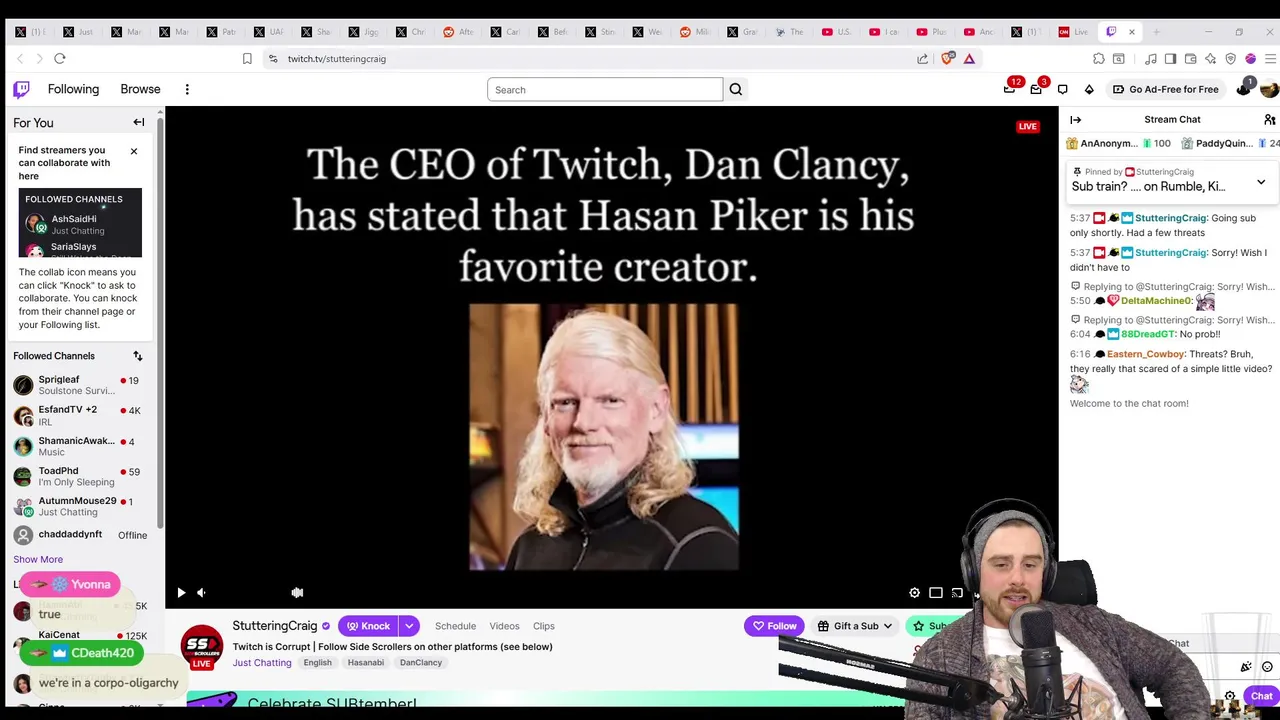
Task: Click Eastern_Cowboy username in chat
Action: [x=1145, y=354]
